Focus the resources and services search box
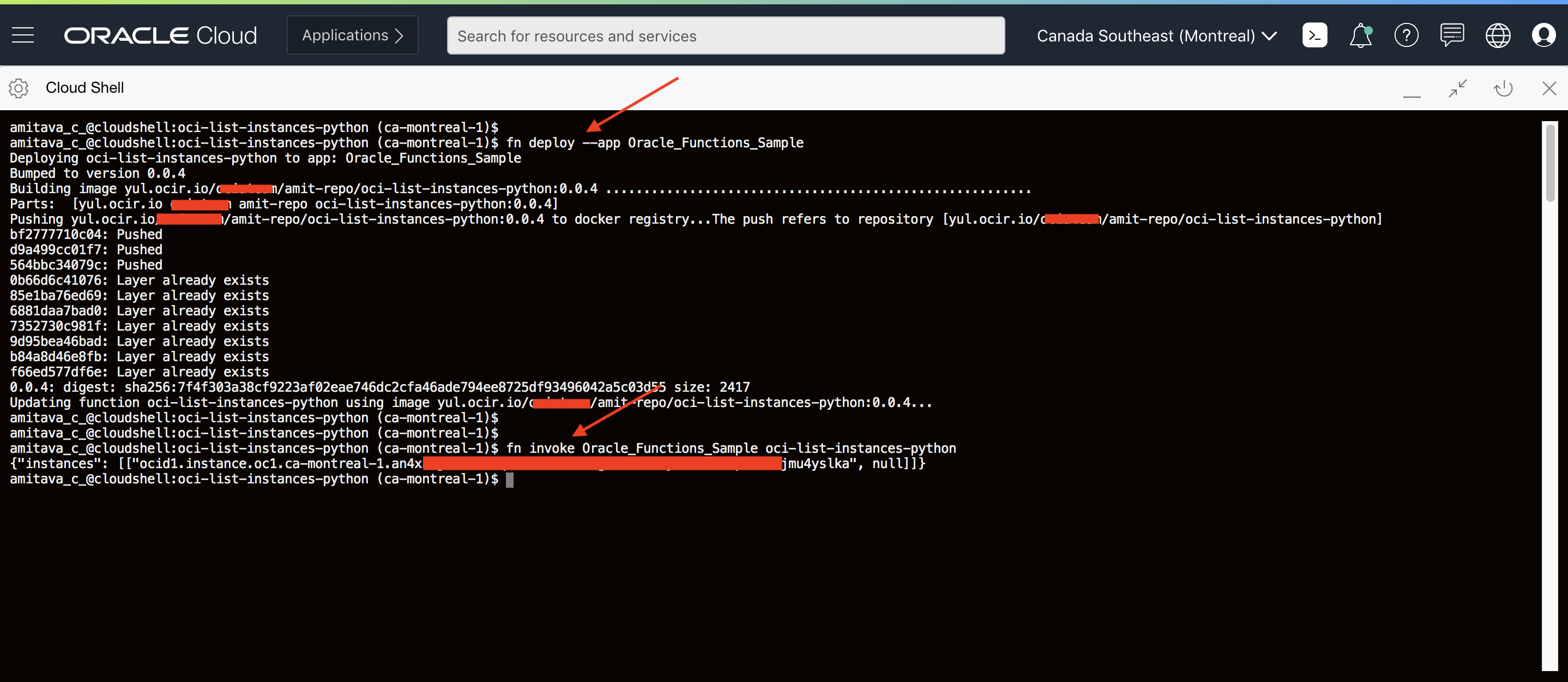Screen dimensions: 1568x682 (x=726, y=36)
